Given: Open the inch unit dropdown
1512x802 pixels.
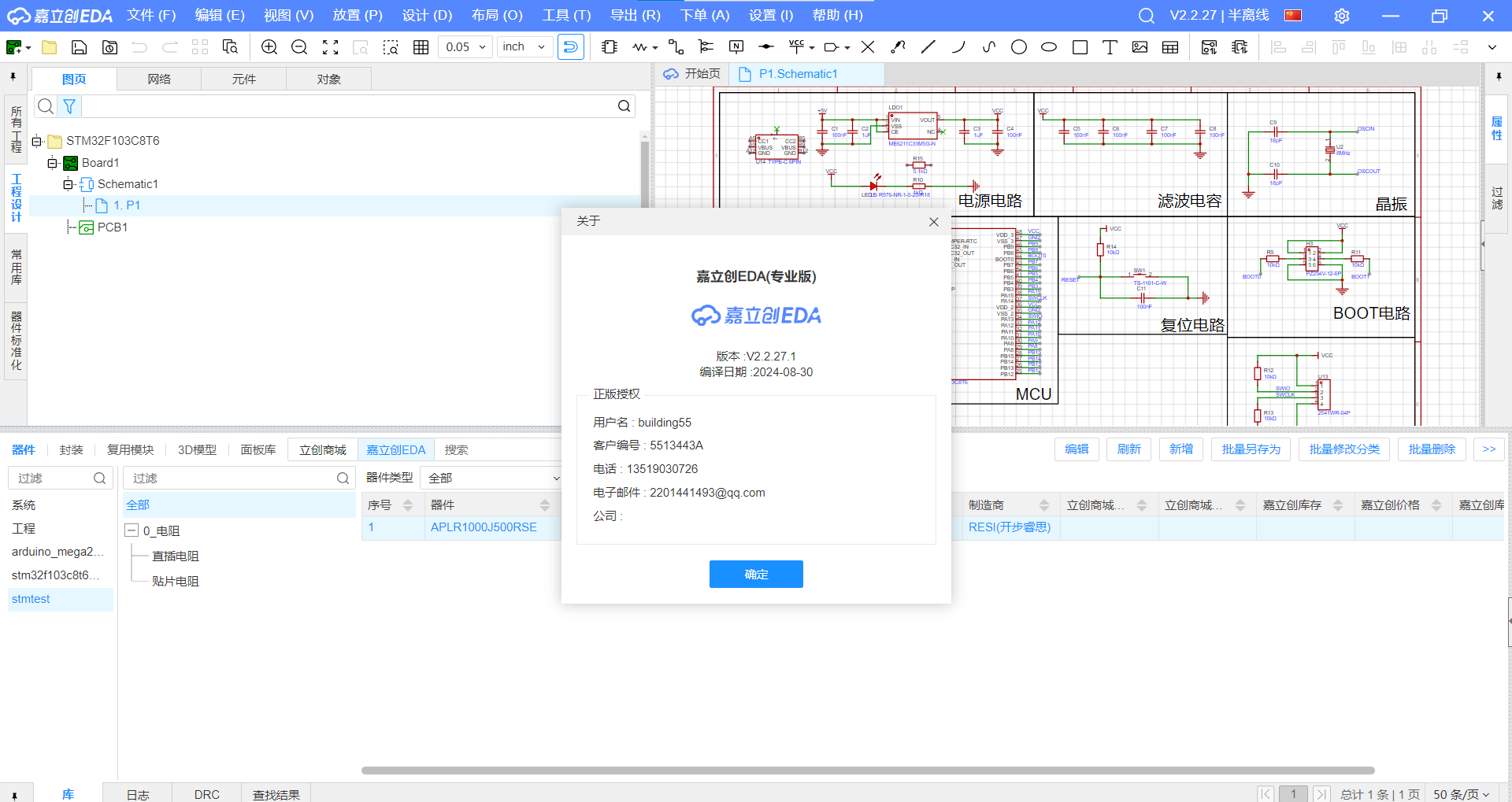Looking at the screenshot, I should pos(524,47).
